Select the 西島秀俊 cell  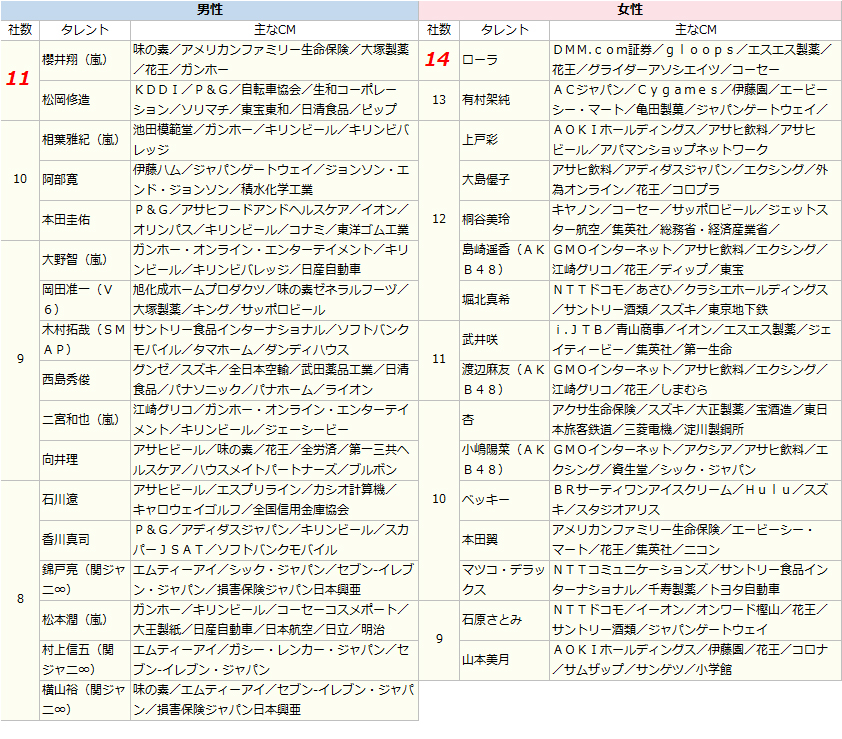[x=85, y=380]
